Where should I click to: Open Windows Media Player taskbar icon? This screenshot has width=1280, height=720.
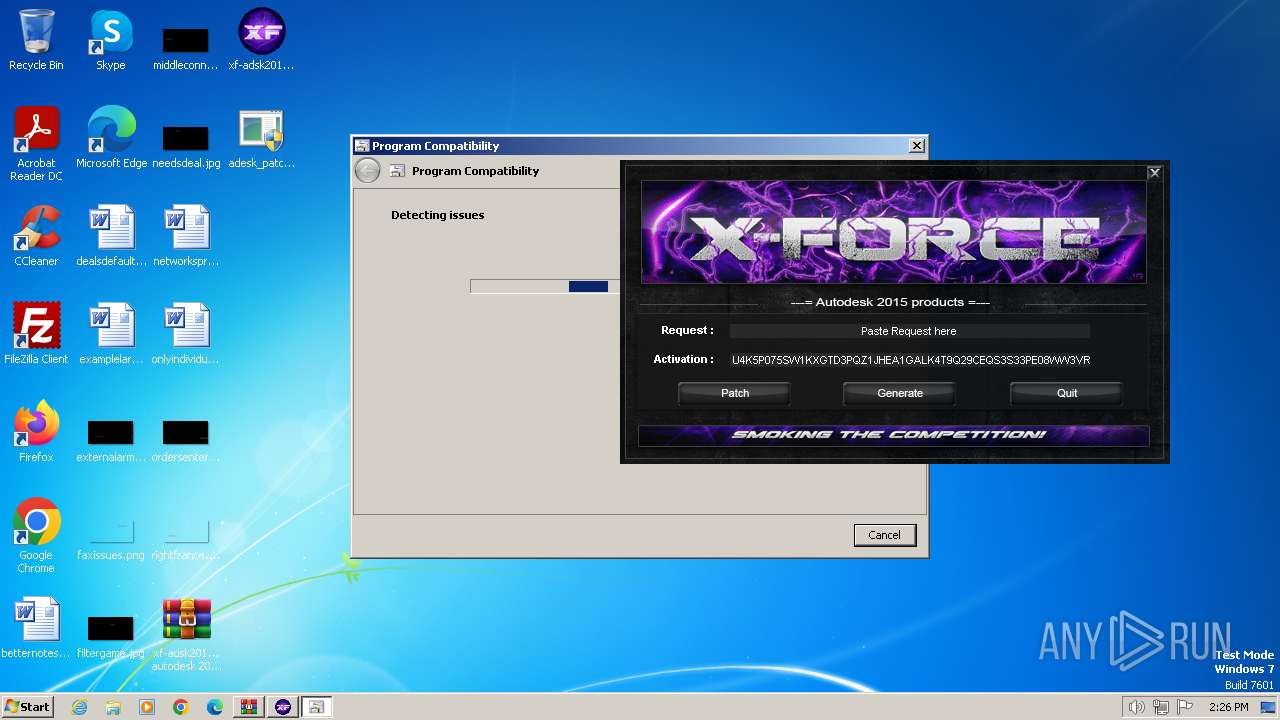(147, 707)
